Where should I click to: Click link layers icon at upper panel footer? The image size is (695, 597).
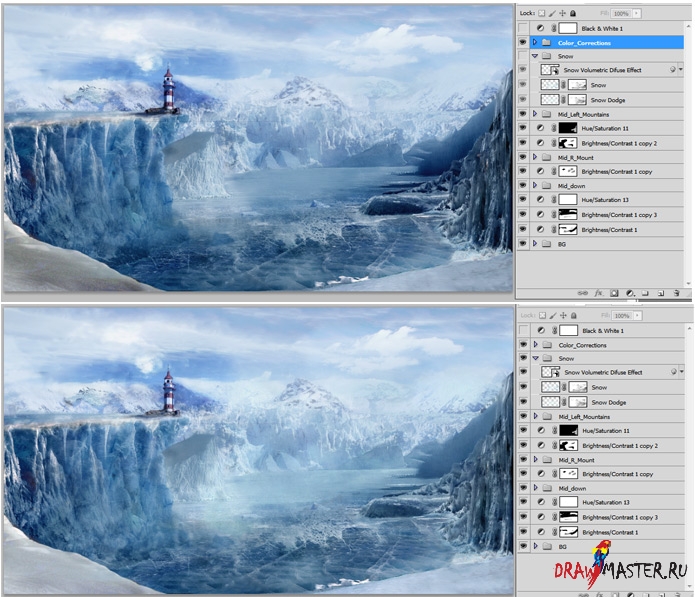[x=582, y=293]
